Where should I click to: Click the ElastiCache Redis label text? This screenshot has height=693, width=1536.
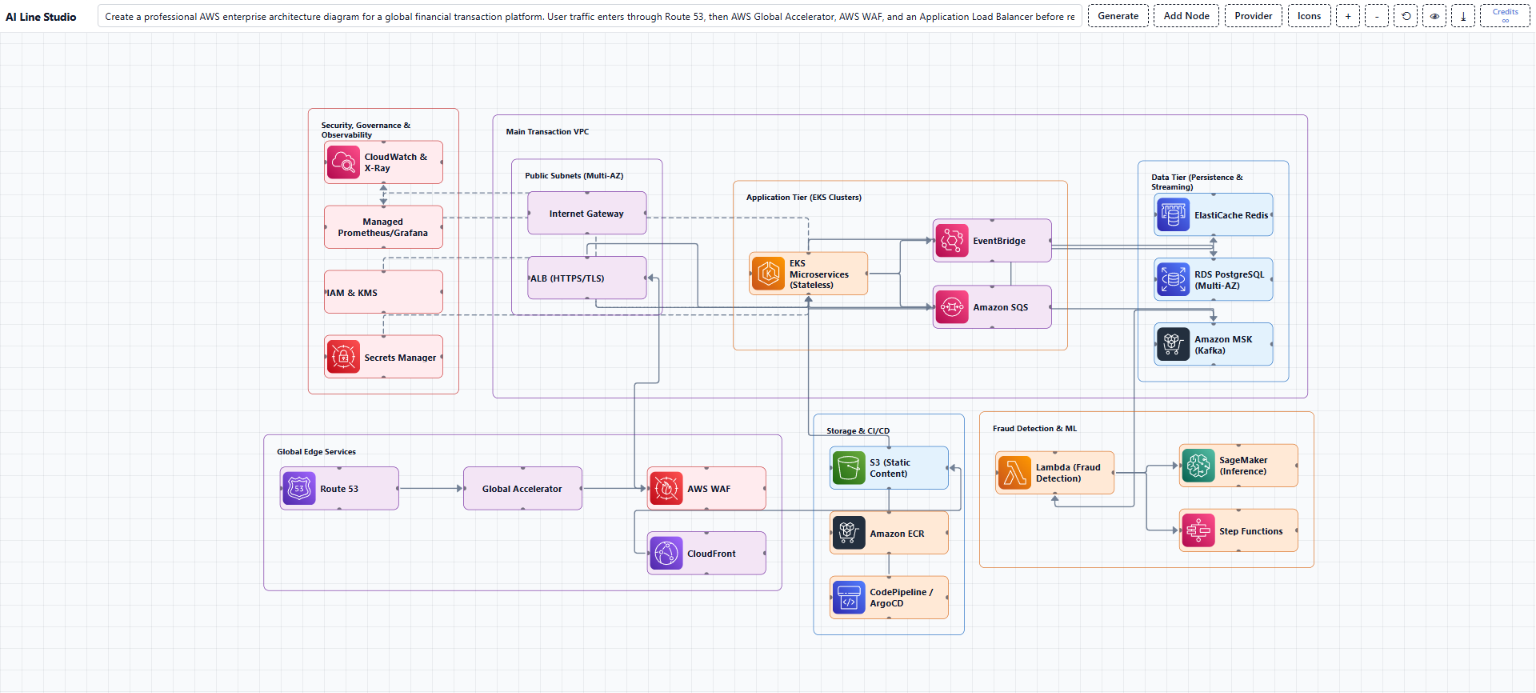[1231, 215]
